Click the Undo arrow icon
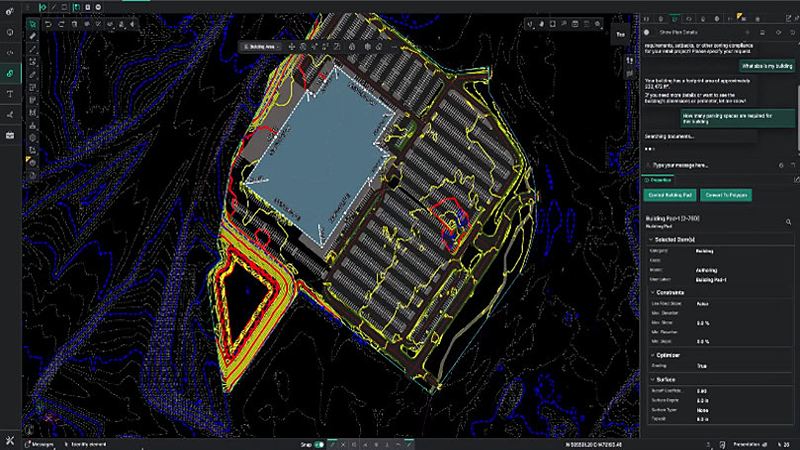Viewport: 800px width, 450px height. (47, 23)
